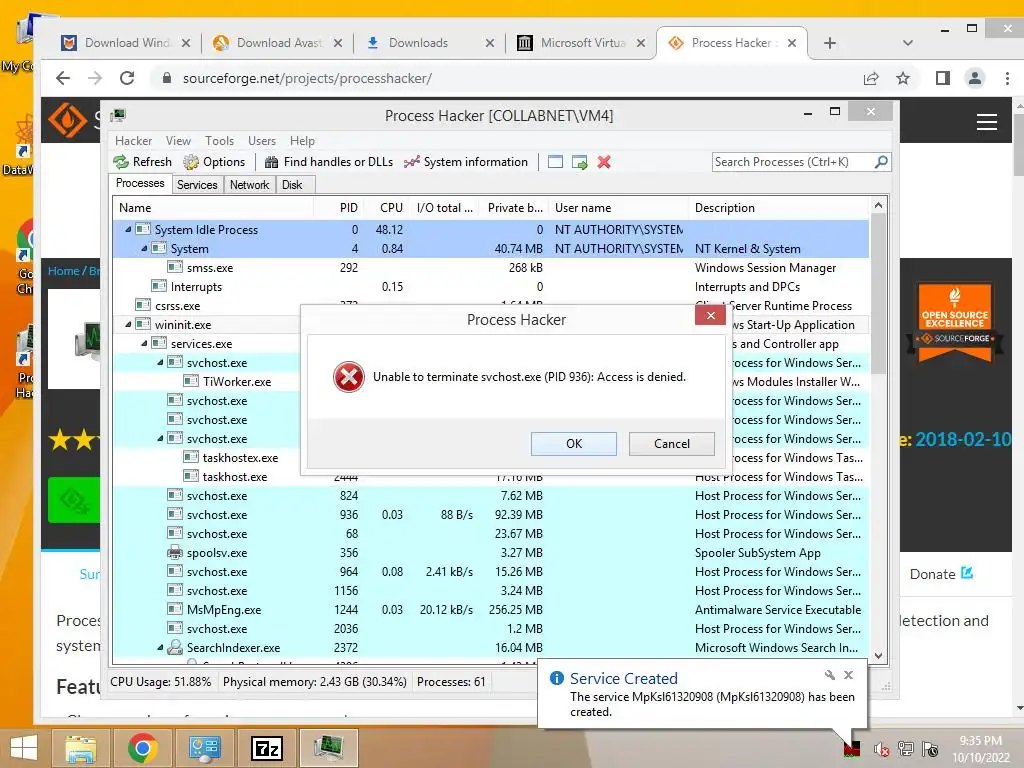Screen dimensions: 1024x768
Task: Collapse the services.exe tree node
Action: tap(144, 343)
